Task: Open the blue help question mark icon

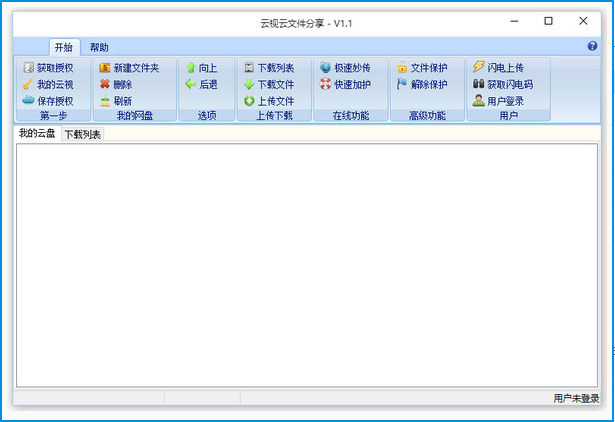Action: click(592, 47)
